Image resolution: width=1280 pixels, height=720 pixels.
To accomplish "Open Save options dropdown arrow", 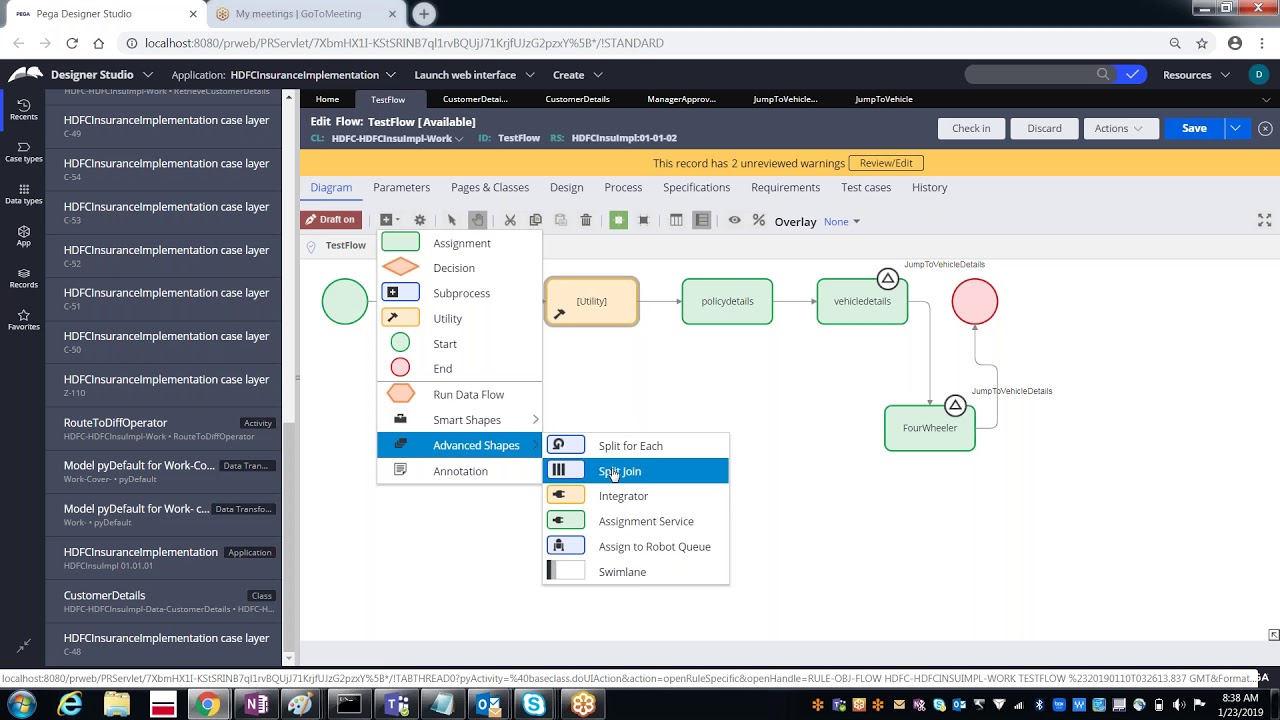I will coord(1236,128).
